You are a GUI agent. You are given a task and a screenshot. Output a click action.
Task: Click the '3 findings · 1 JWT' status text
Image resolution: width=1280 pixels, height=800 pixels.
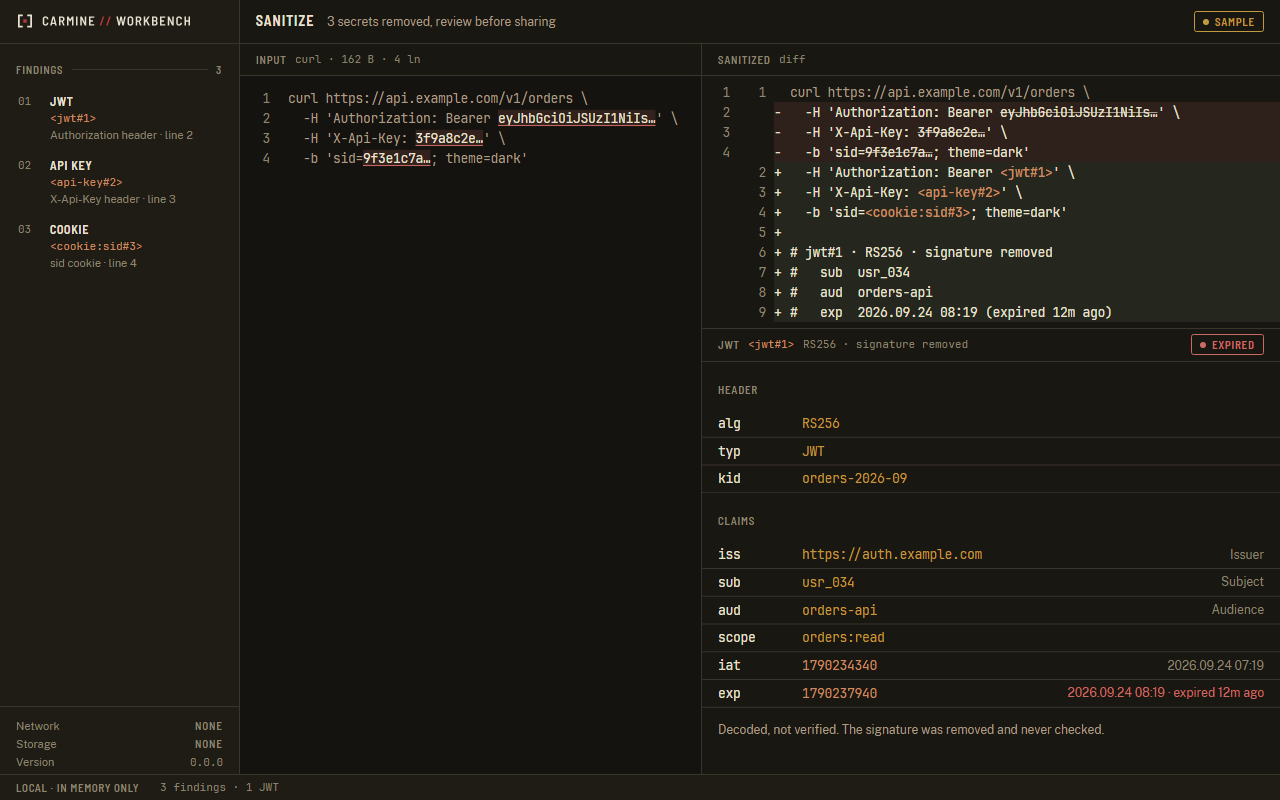219,788
